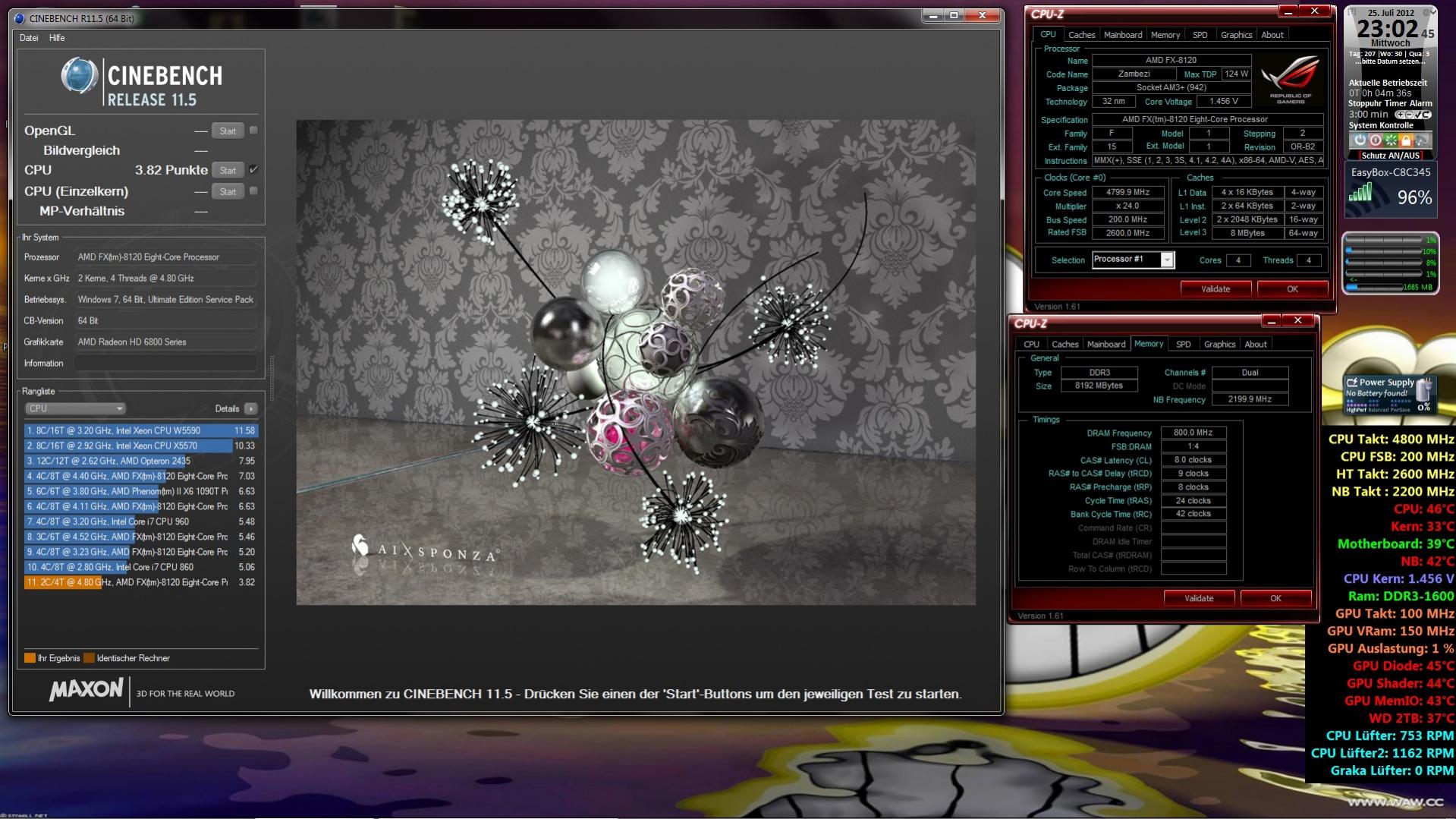Open the Processor #1 selection dropdown

click(x=1167, y=260)
